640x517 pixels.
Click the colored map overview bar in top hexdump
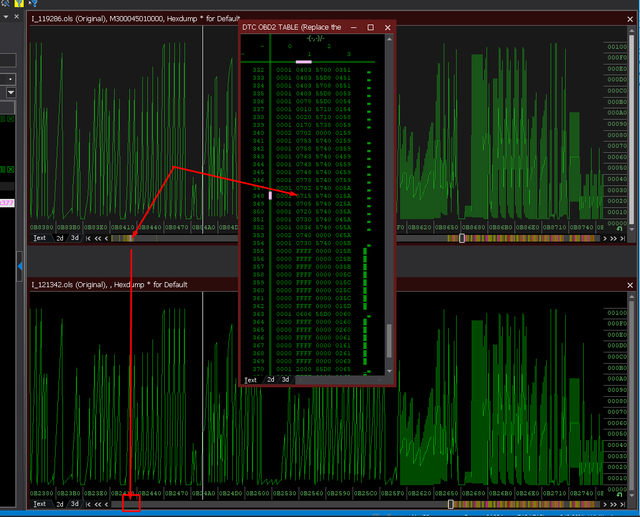[x=355, y=238]
